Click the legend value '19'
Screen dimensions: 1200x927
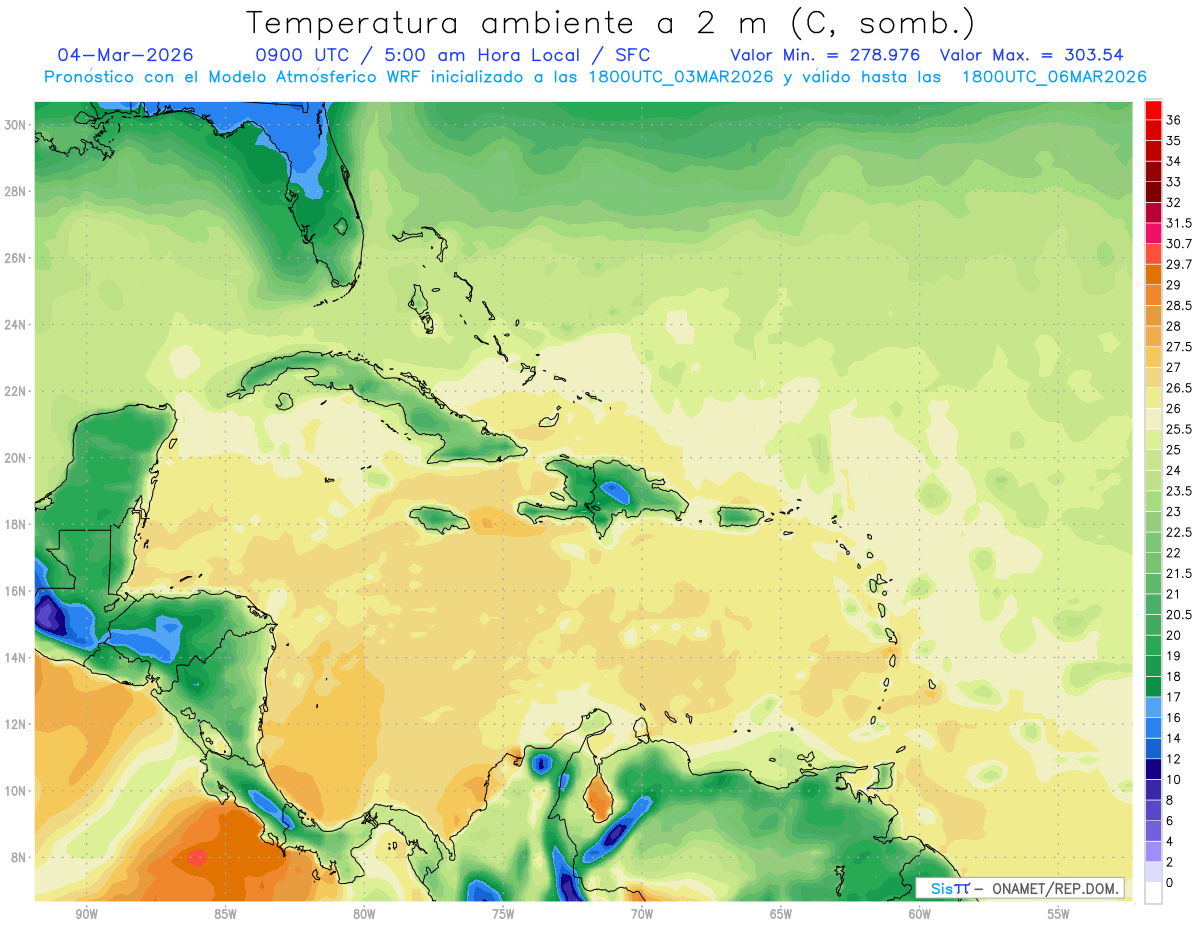coord(1174,656)
